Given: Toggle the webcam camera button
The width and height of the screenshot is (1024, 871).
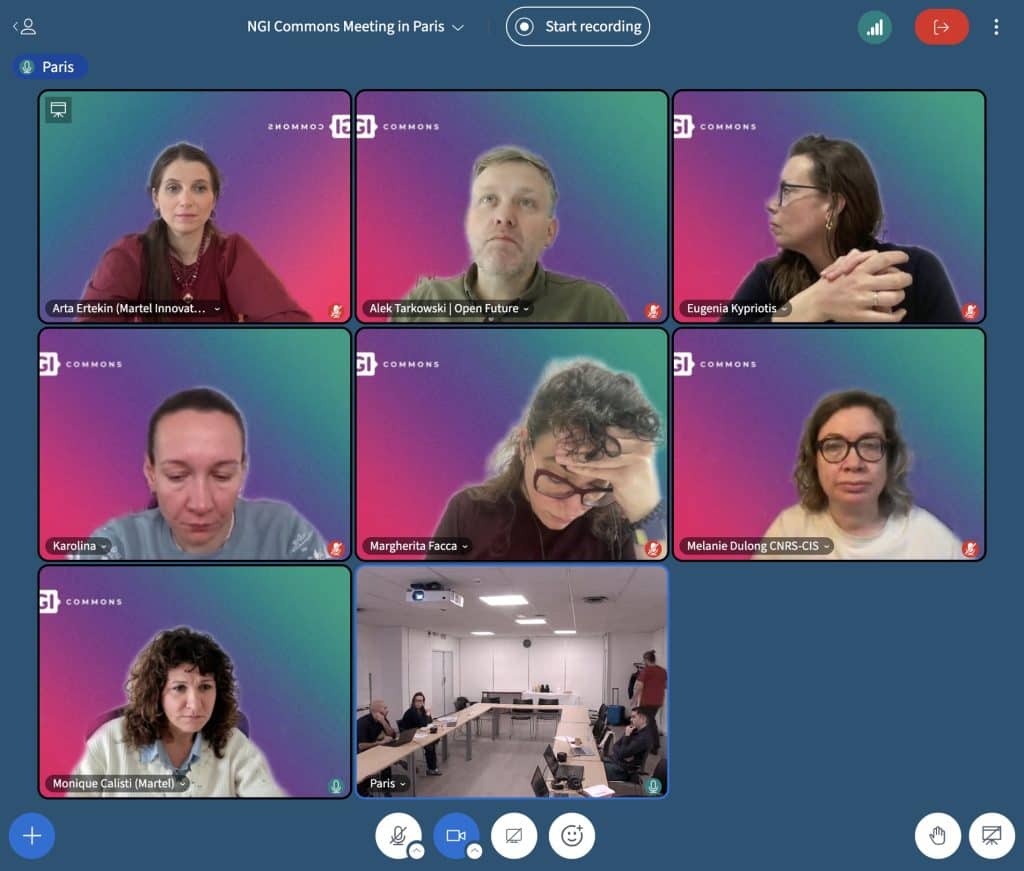Looking at the screenshot, I should pos(455,835).
